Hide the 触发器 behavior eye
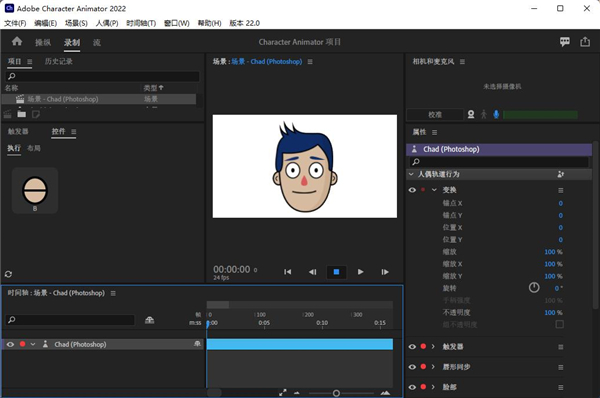 pyautogui.click(x=412, y=347)
